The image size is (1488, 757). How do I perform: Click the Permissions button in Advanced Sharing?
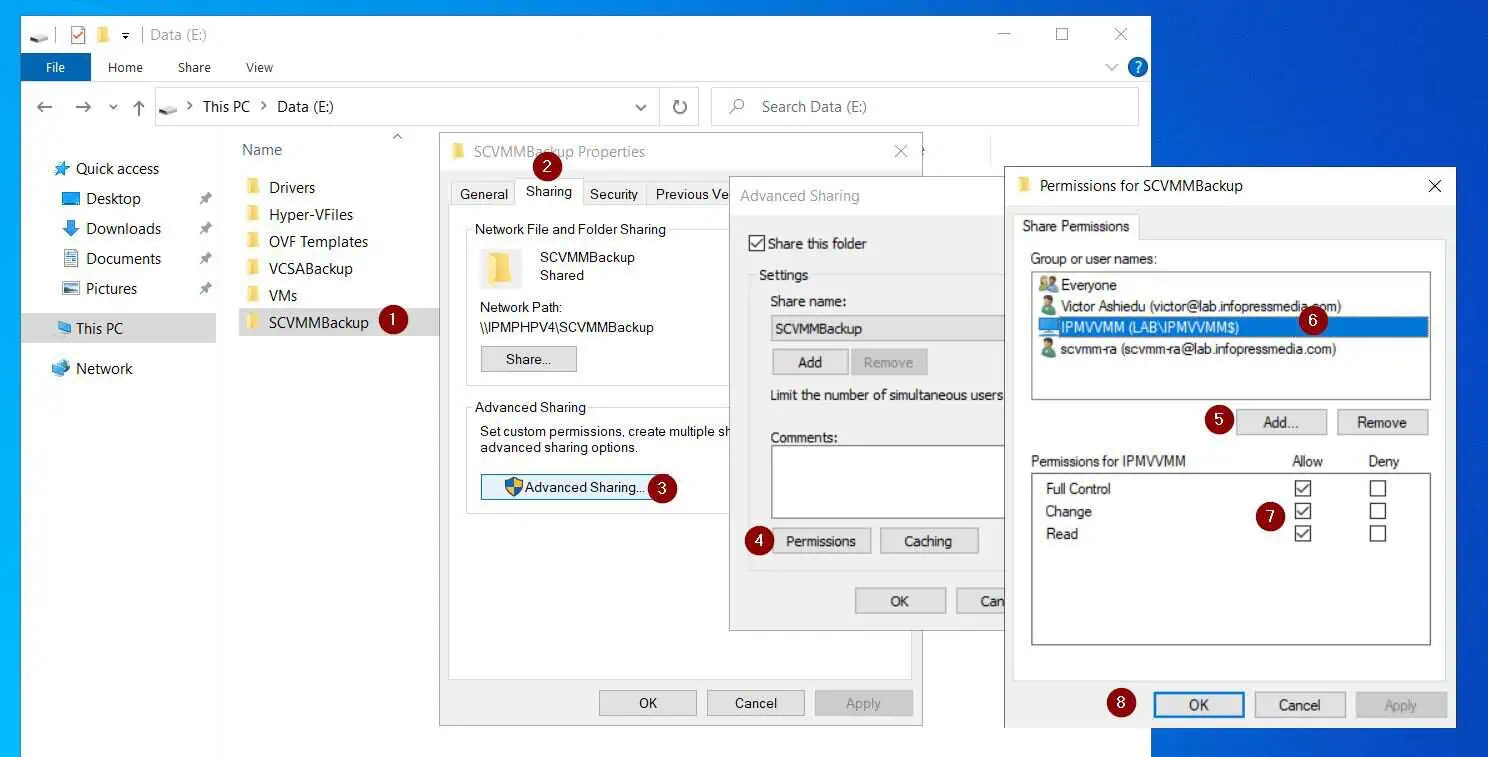point(821,541)
